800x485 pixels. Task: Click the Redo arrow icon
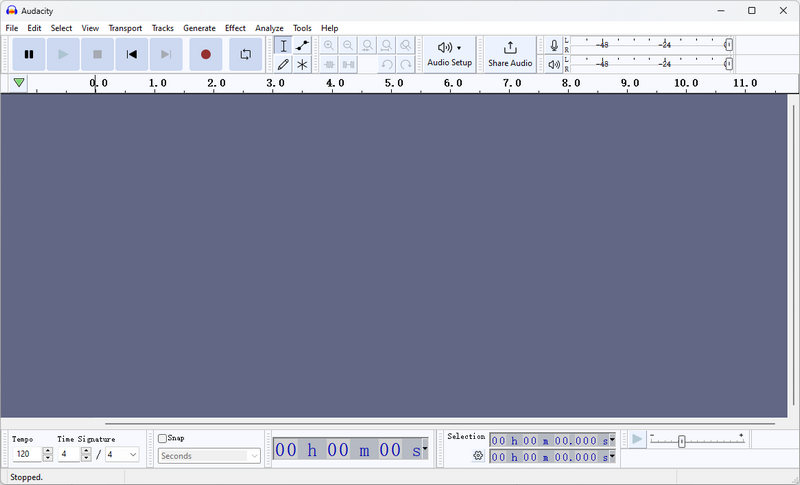pyautogui.click(x=405, y=64)
